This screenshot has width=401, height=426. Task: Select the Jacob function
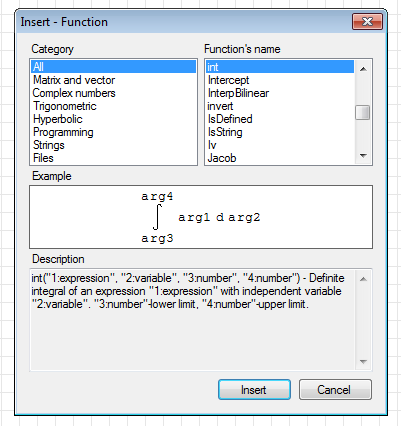click(280, 158)
